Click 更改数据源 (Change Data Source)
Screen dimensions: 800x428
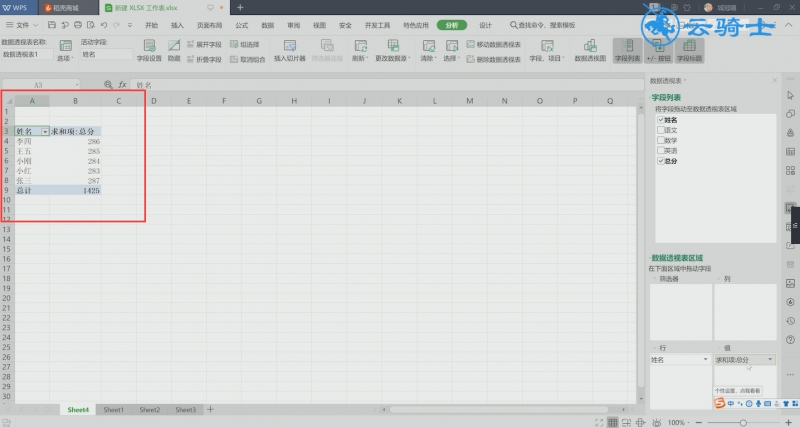click(393, 51)
